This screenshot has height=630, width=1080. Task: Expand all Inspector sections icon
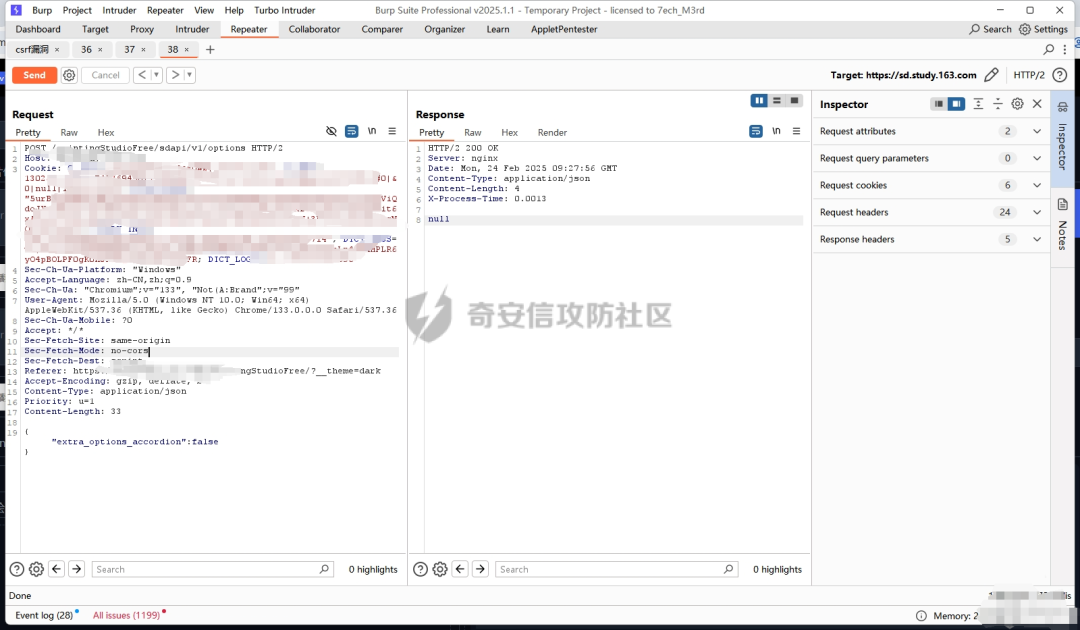(x=978, y=104)
